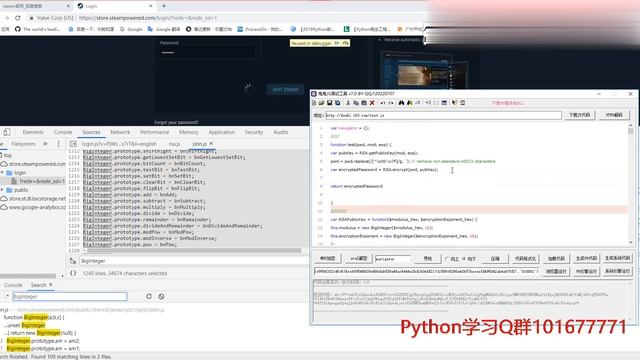Toggle navigator pane icon beside file tabs
Screen dimensions: 640x360
coord(73,144)
